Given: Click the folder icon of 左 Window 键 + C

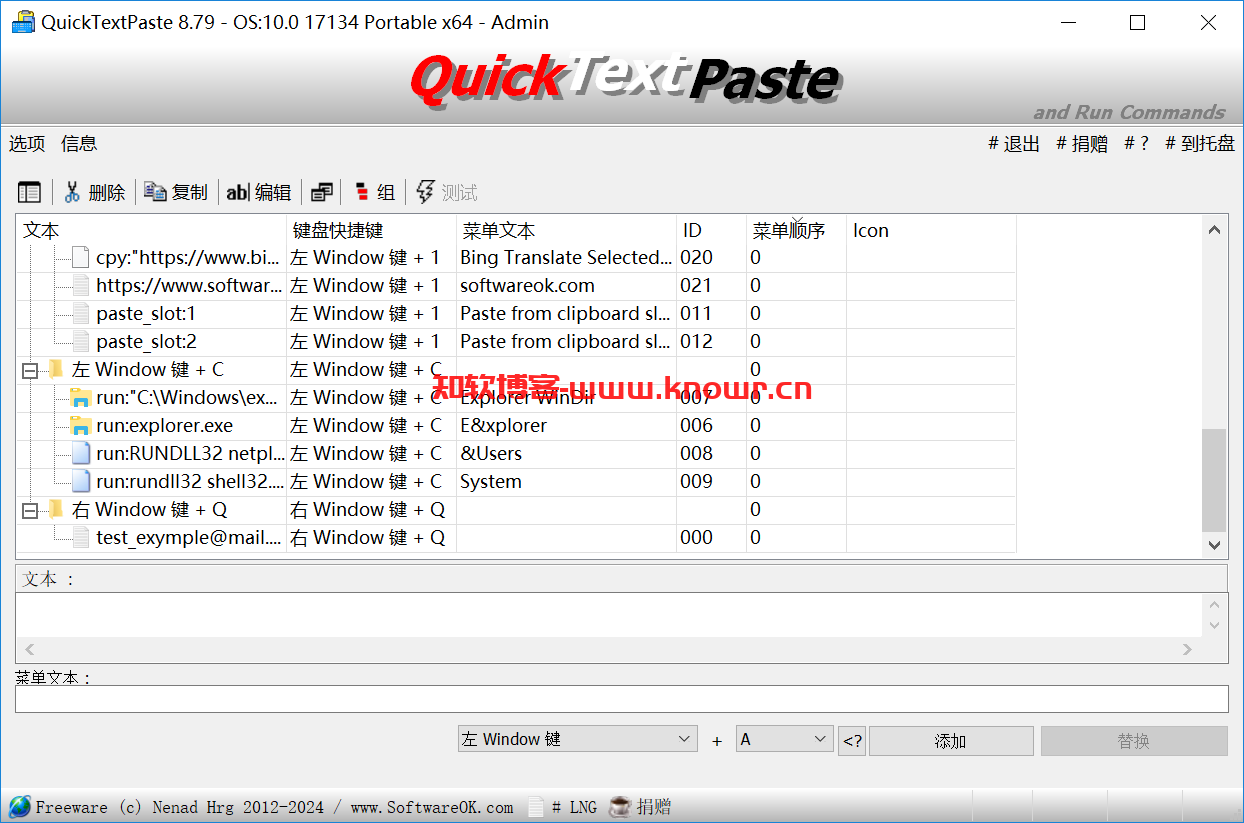Looking at the screenshot, I should (57, 369).
